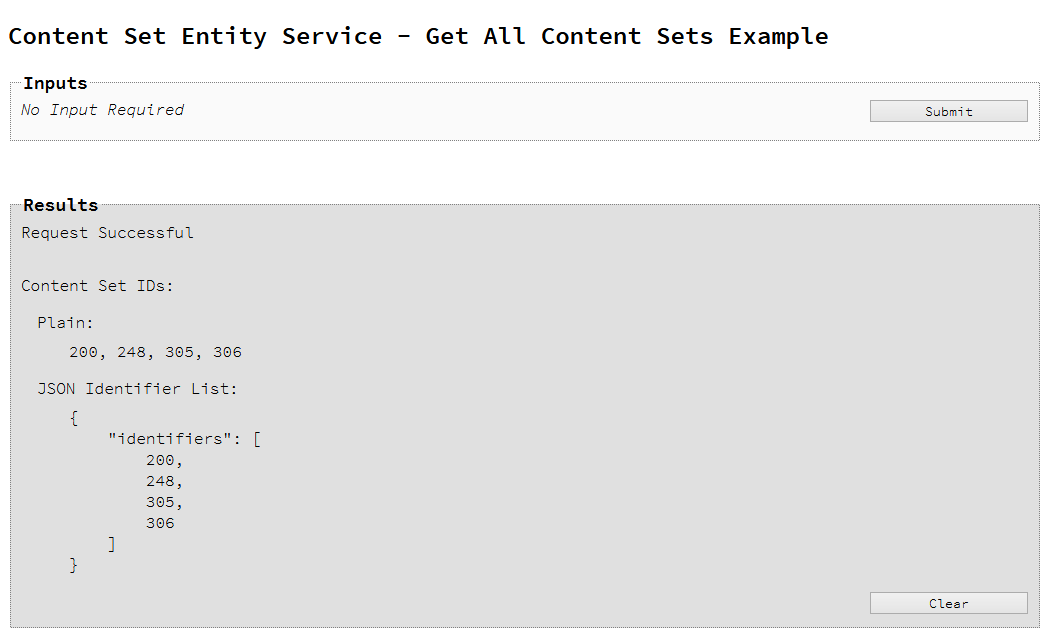Click the closing curly brace of JSON

click(x=74, y=565)
